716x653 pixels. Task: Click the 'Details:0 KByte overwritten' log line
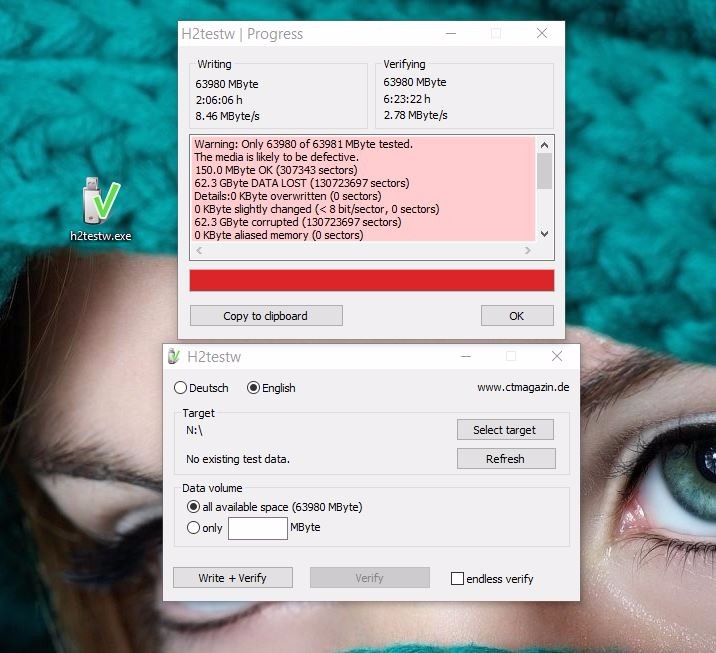click(x=288, y=196)
